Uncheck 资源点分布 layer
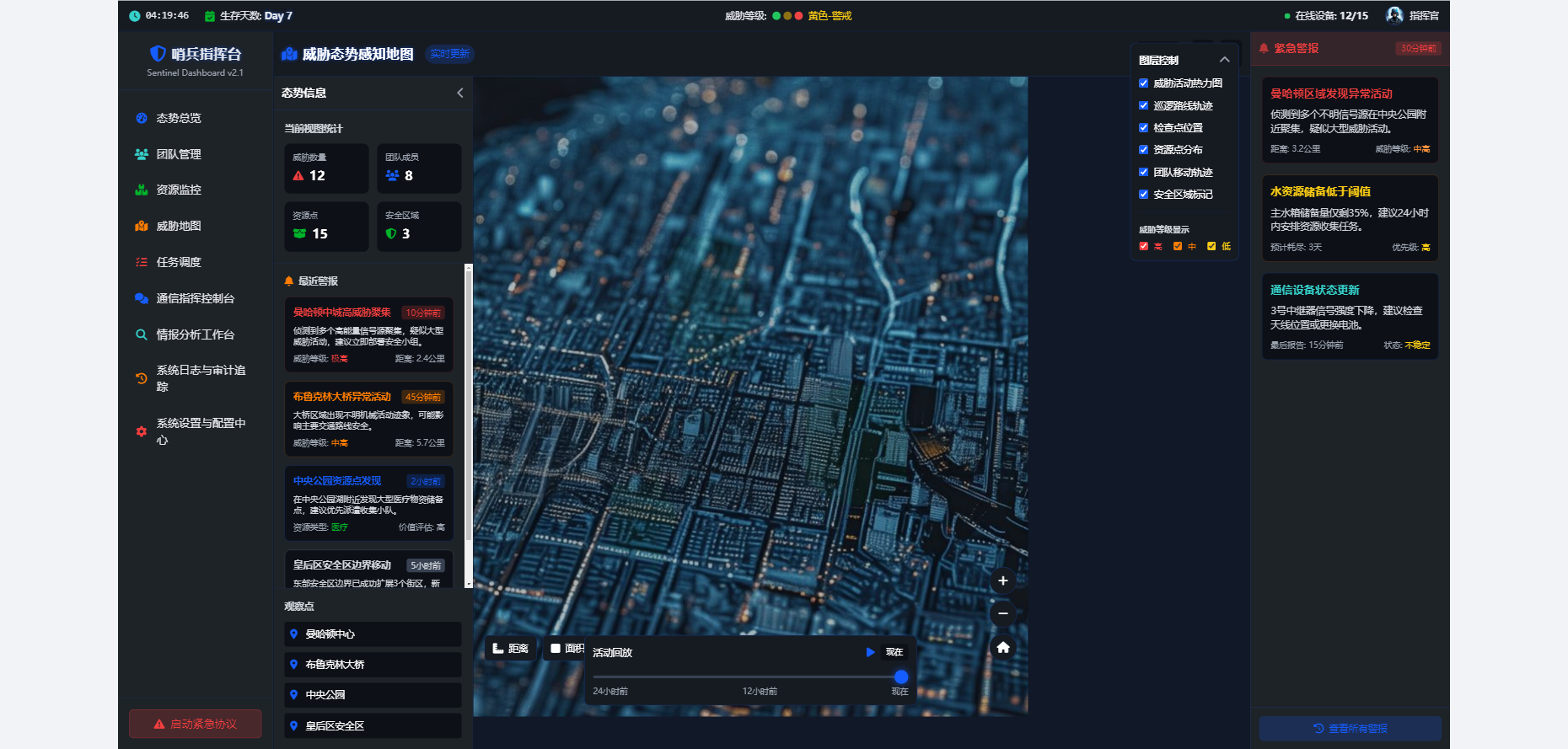Viewport: 1568px width, 749px height. (x=1144, y=150)
